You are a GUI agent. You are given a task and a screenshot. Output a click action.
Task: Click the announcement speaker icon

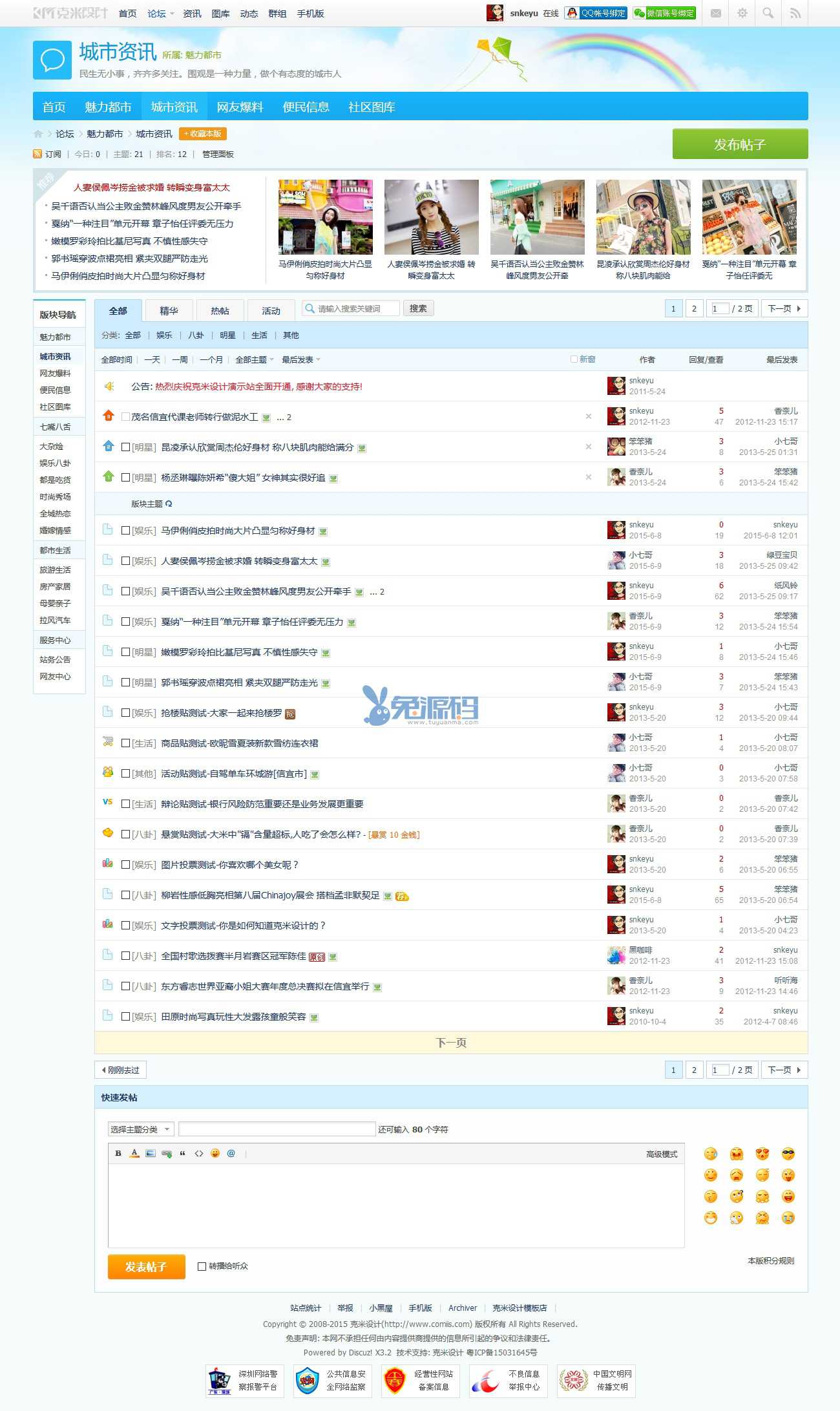click(x=109, y=386)
